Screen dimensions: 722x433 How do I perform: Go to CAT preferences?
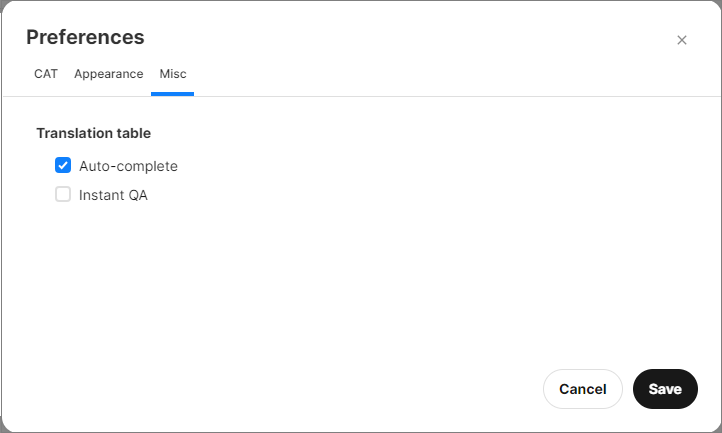(x=46, y=74)
